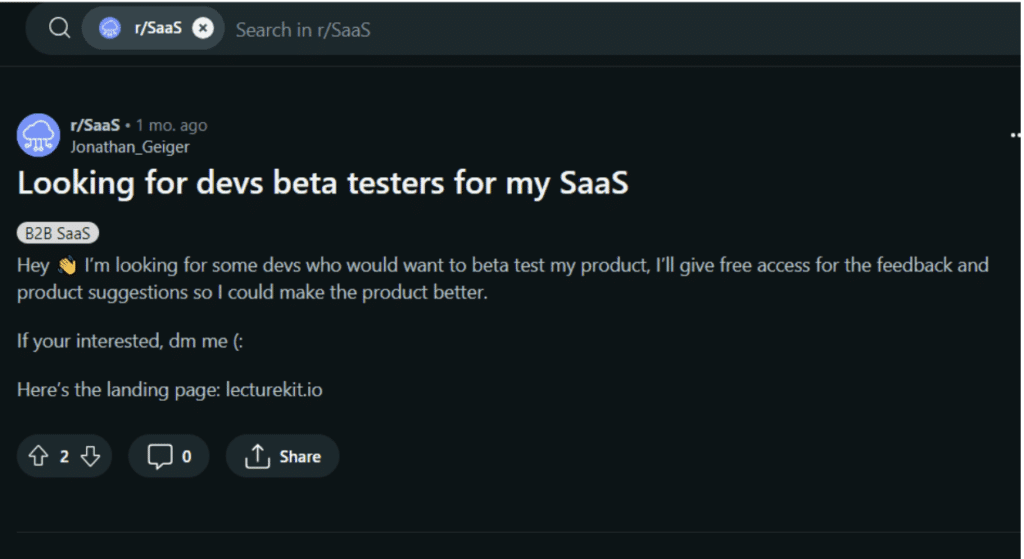Screen dimensions: 1024x559
Task: Open comments via the speech bubble icon
Action: pyautogui.click(x=160, y=456)
